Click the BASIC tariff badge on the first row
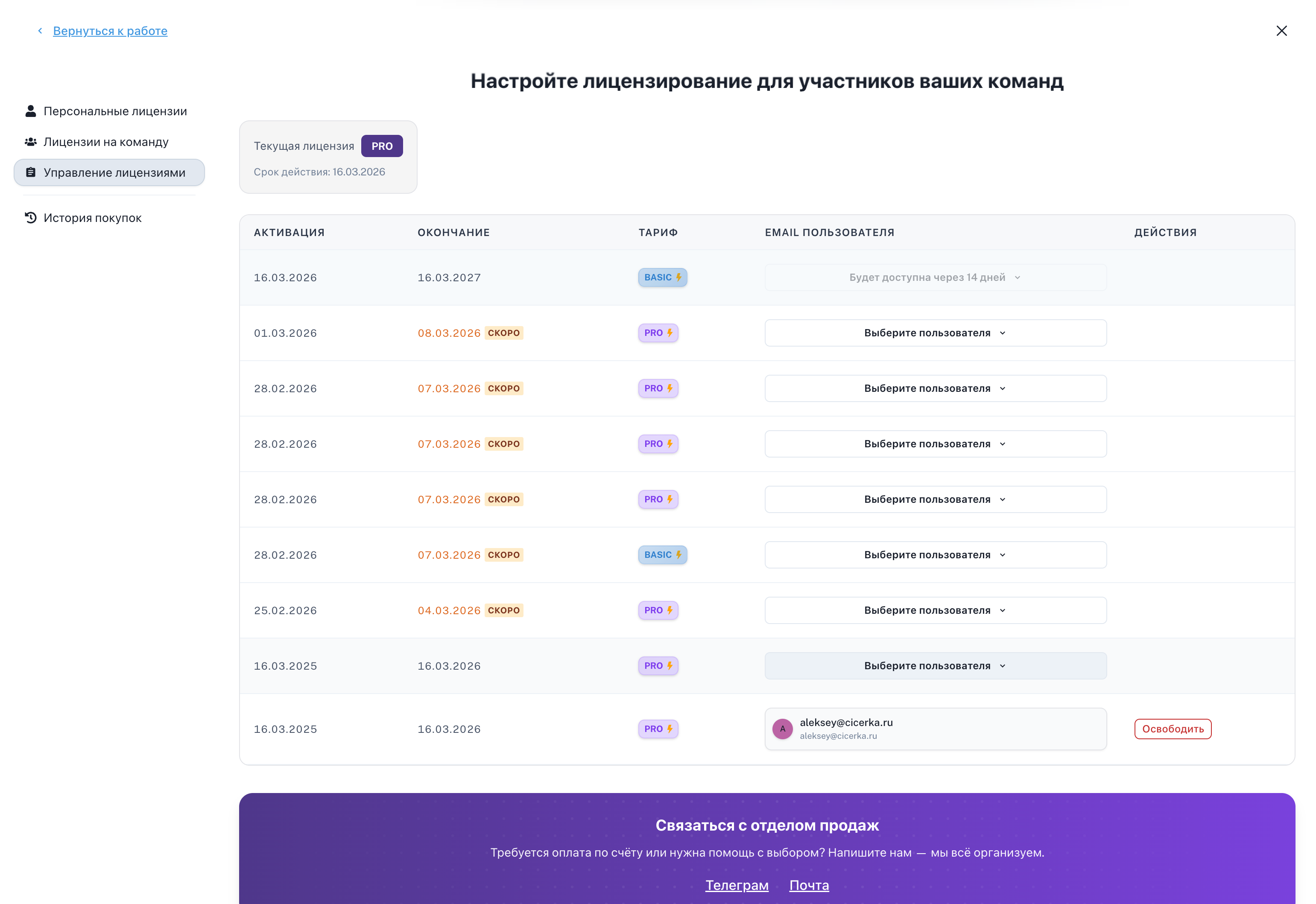1316x904 pixels. pyautogui.click(x=662, y=277)
